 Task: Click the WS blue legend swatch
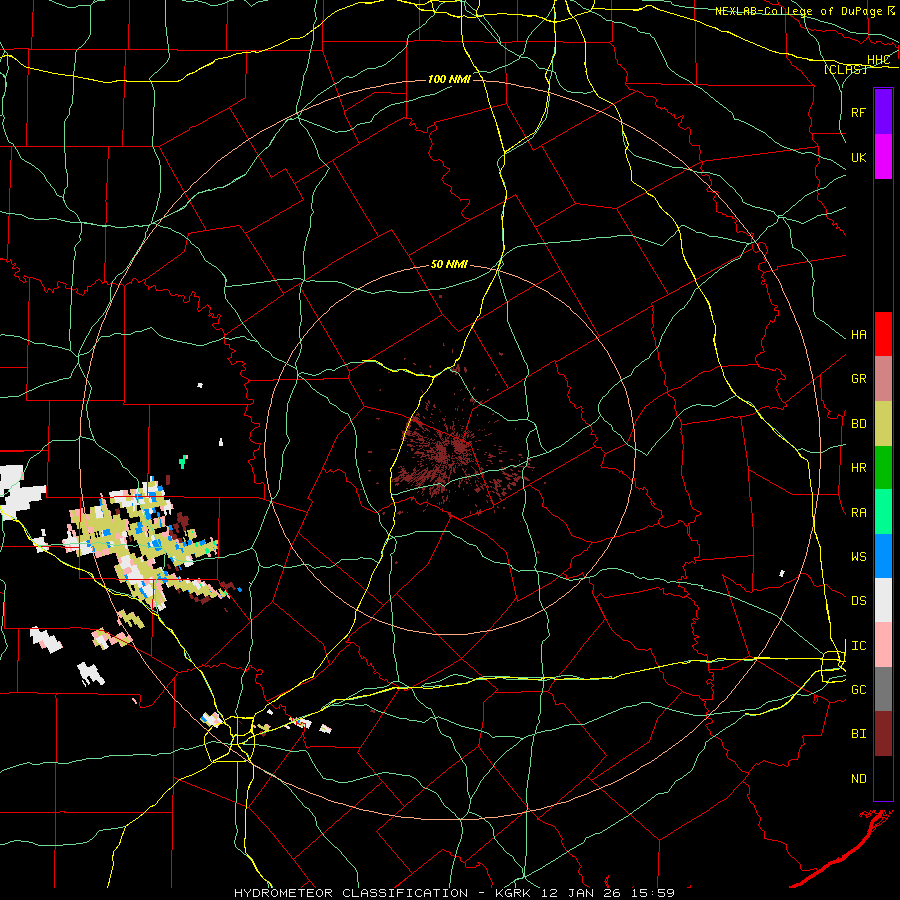pyautogui.click(x=883, y=556)
